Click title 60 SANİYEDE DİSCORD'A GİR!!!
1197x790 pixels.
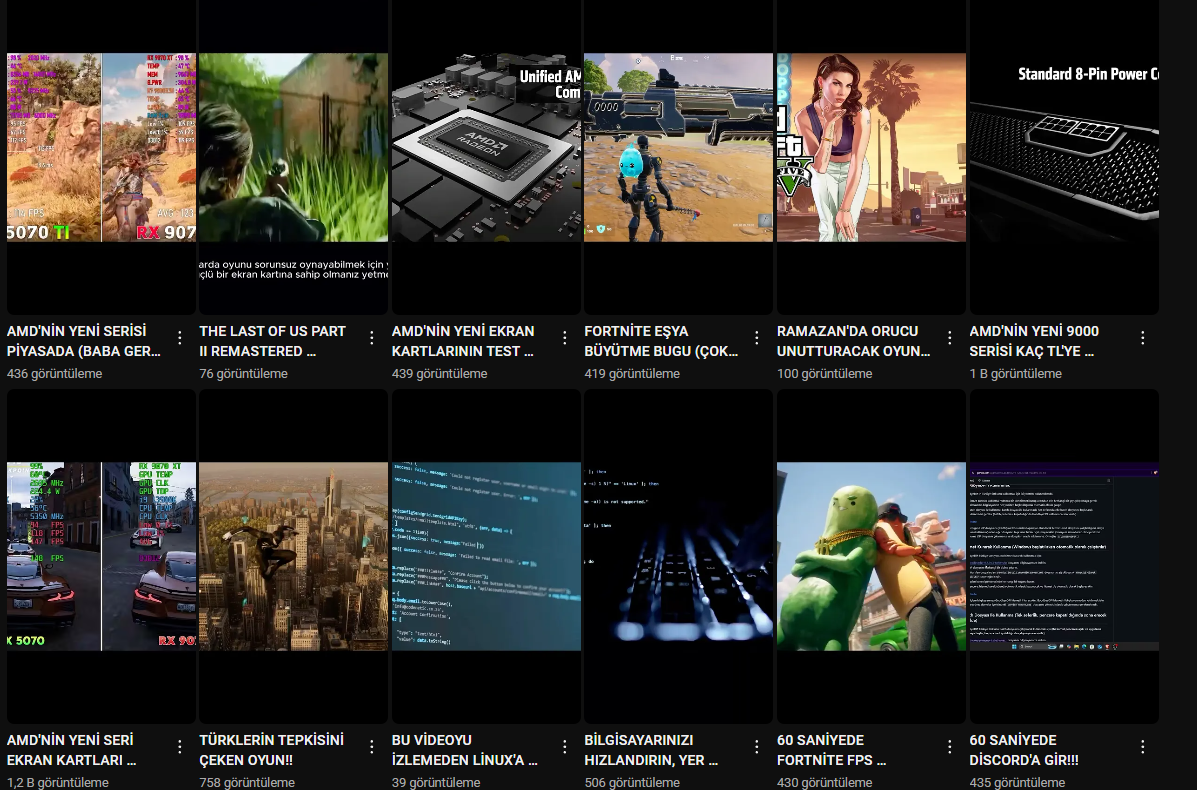pos(1024,750)
